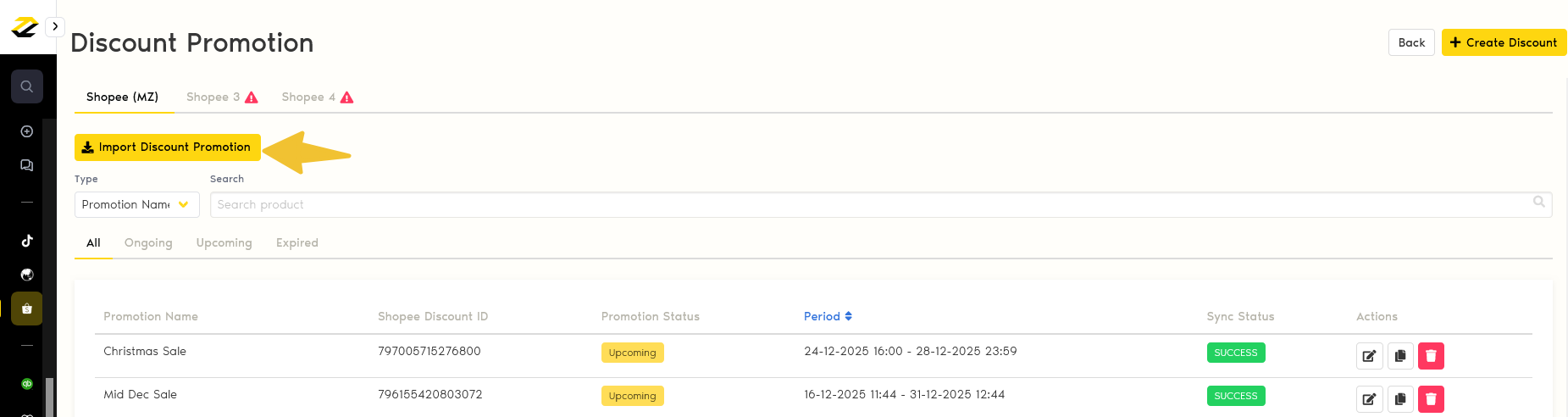This screenshot has height=417, width=1568.
Task: Click the Back button
Action: click(x=1411, y=42)
